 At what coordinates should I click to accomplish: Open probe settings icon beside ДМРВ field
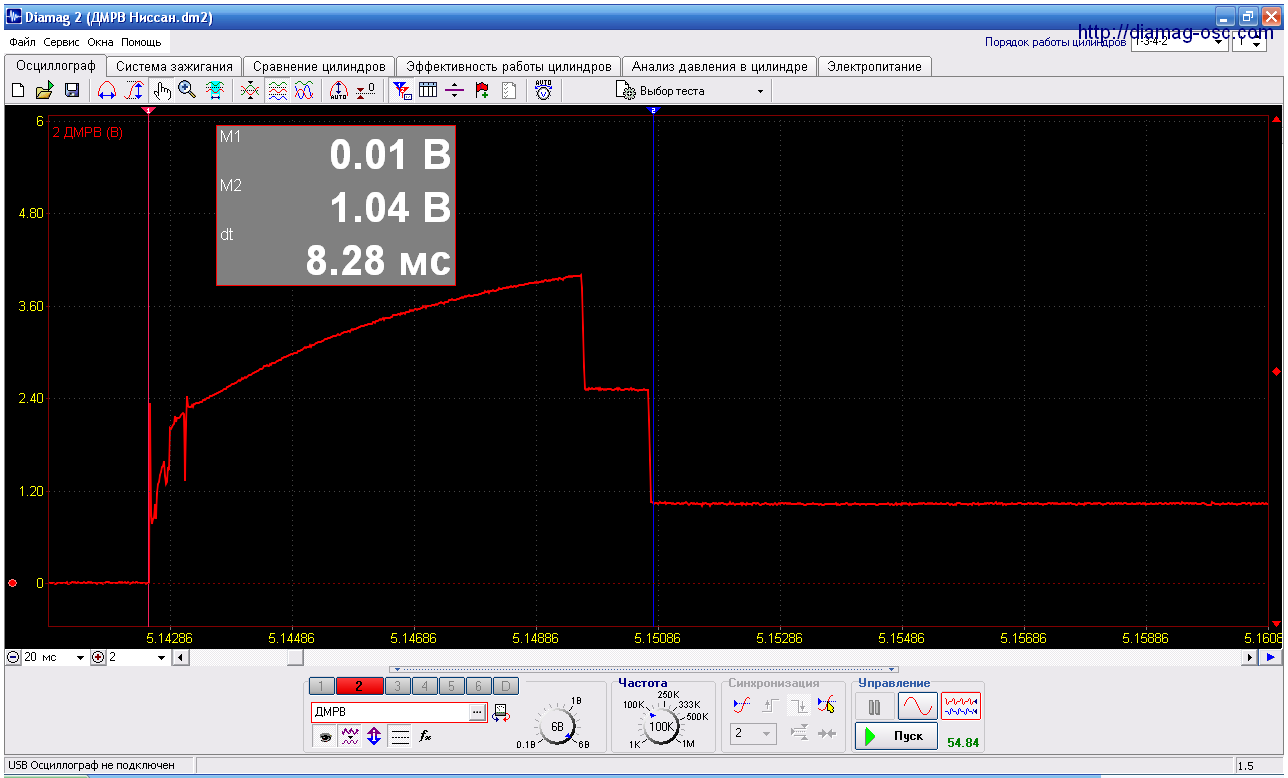(502, 712)
